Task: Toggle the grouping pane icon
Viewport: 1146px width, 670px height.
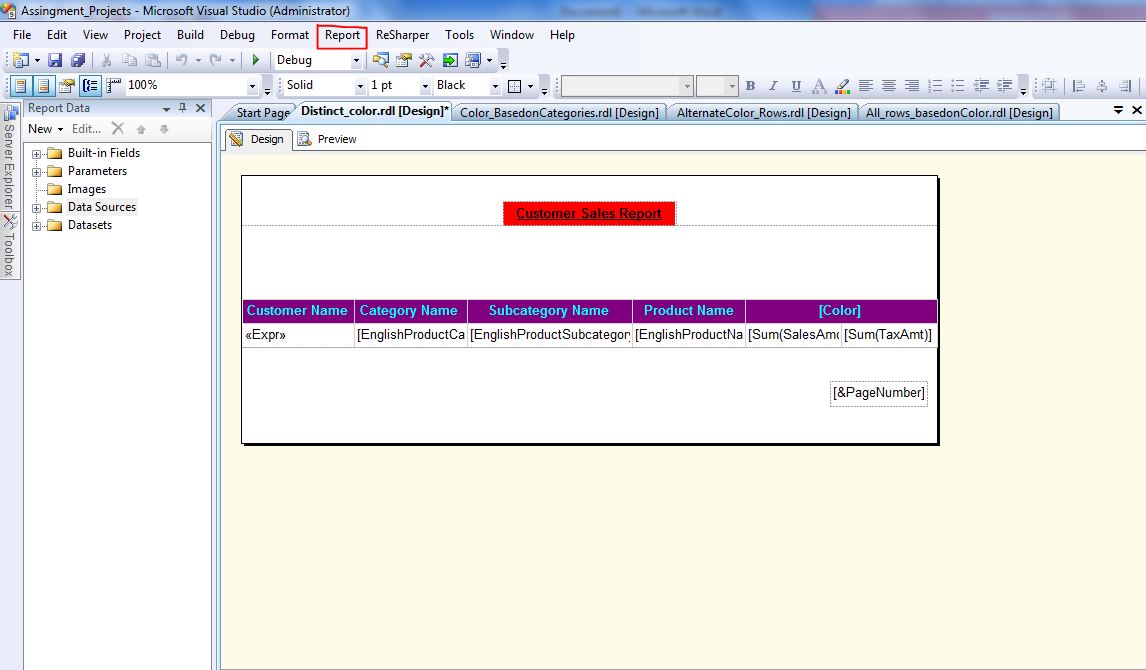Action: 90,86
